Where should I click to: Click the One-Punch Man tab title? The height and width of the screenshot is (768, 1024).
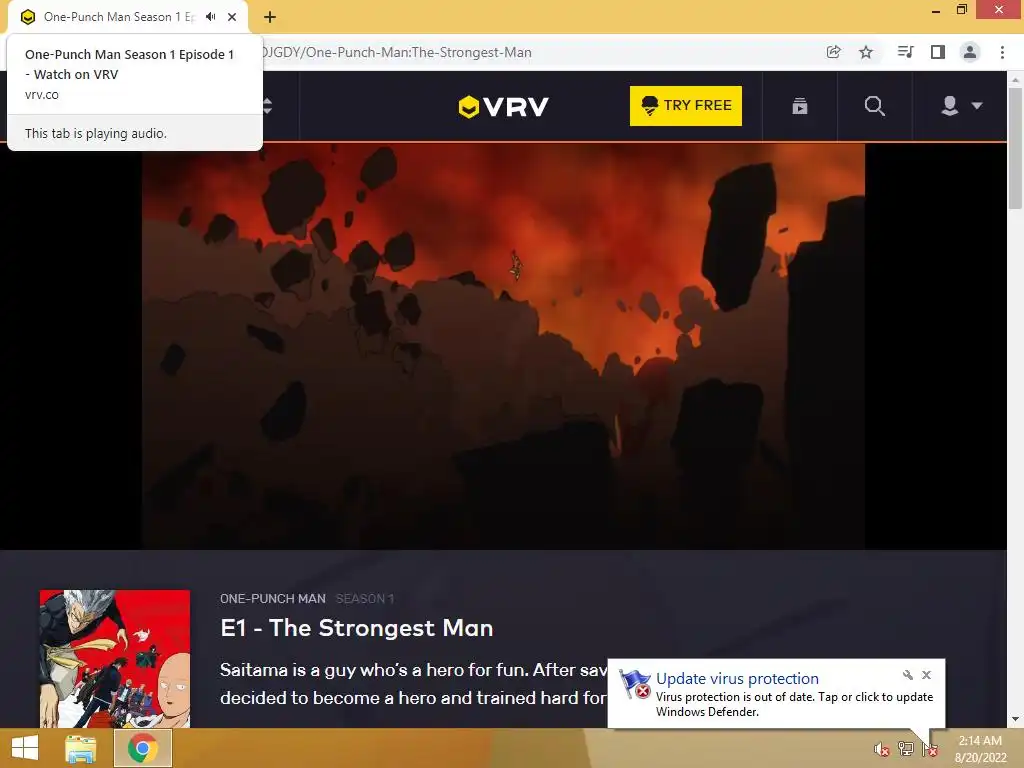point(120,17)
